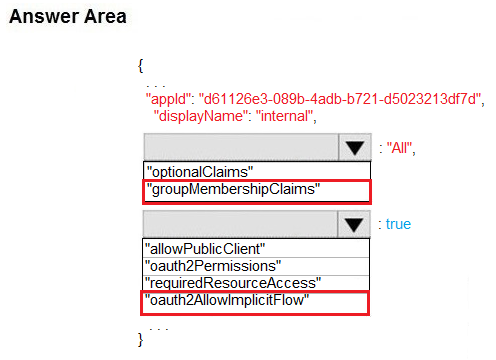This screenshot has width=496, height=360.
Task: Click the "appId" key text
Action: coord(168,99)
